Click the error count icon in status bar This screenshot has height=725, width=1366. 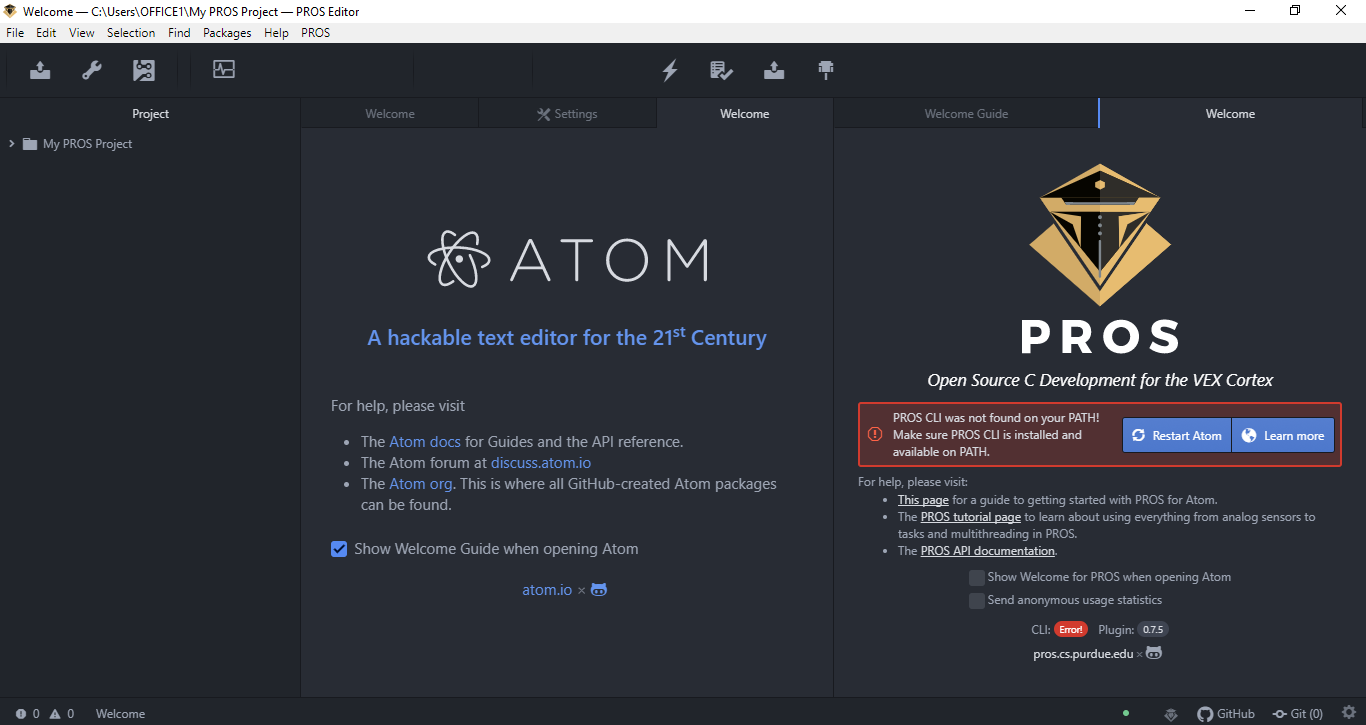[21, 714]
